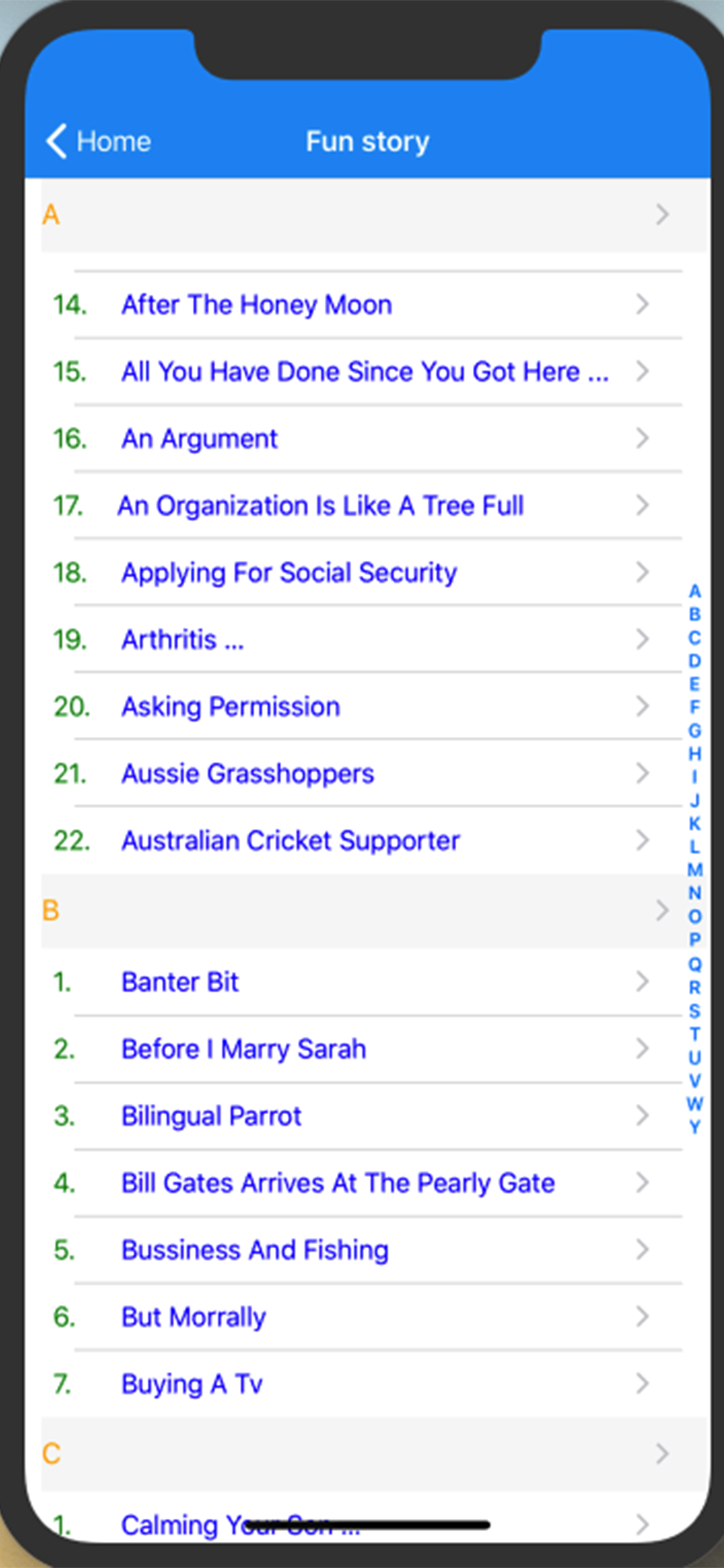Expand the A section header chevron
The width and height of the screenshot is (724, 1568).
[x=663, y=214]
